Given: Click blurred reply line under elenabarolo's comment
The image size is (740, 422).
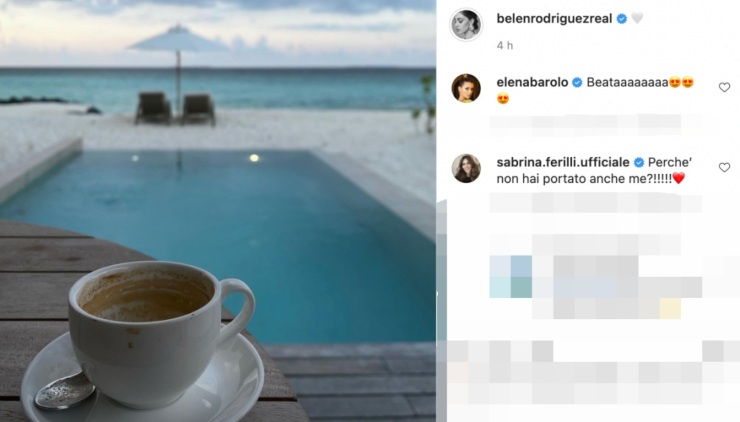Looking at the screenshot, I should 596,124.
